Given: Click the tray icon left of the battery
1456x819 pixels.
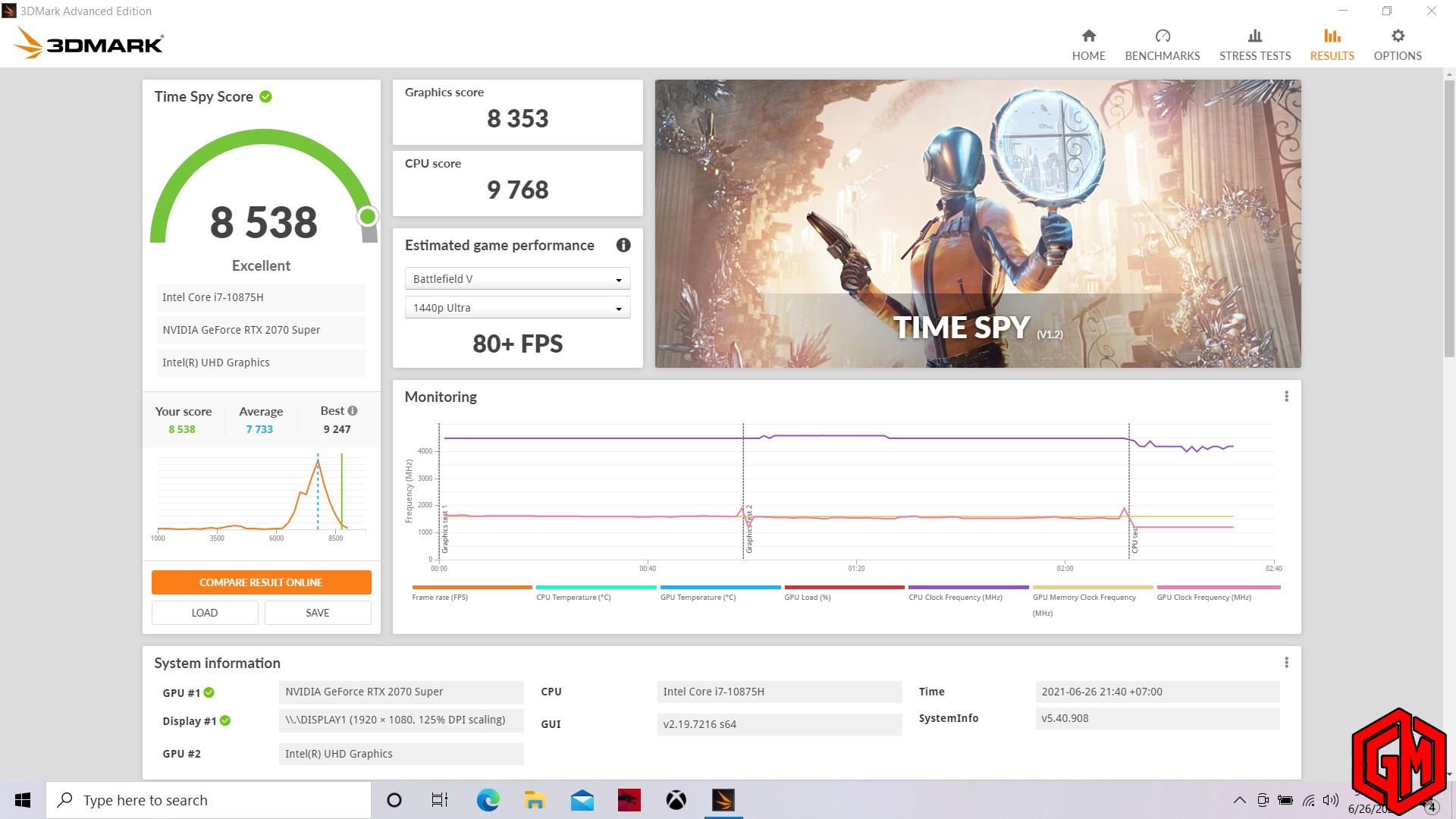Looking at the screenshot, I should click(x=1263, y=800).
